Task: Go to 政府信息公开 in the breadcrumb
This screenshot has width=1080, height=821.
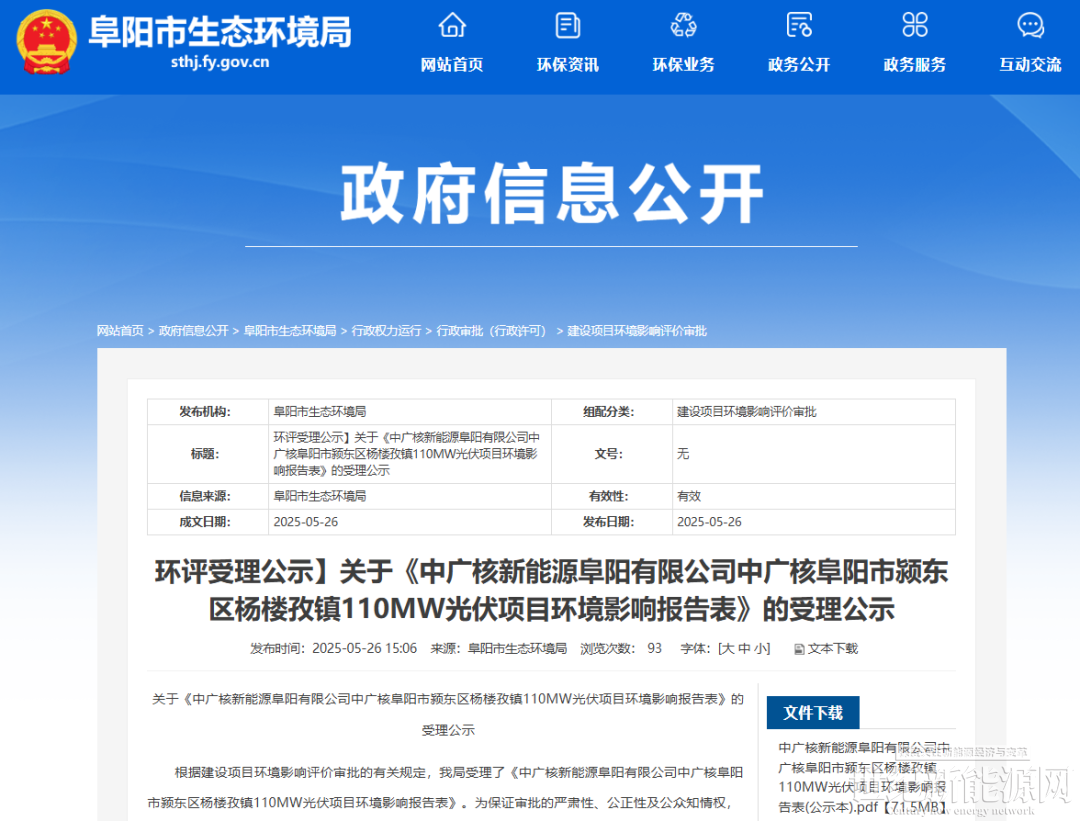Action: coord(194,331)
